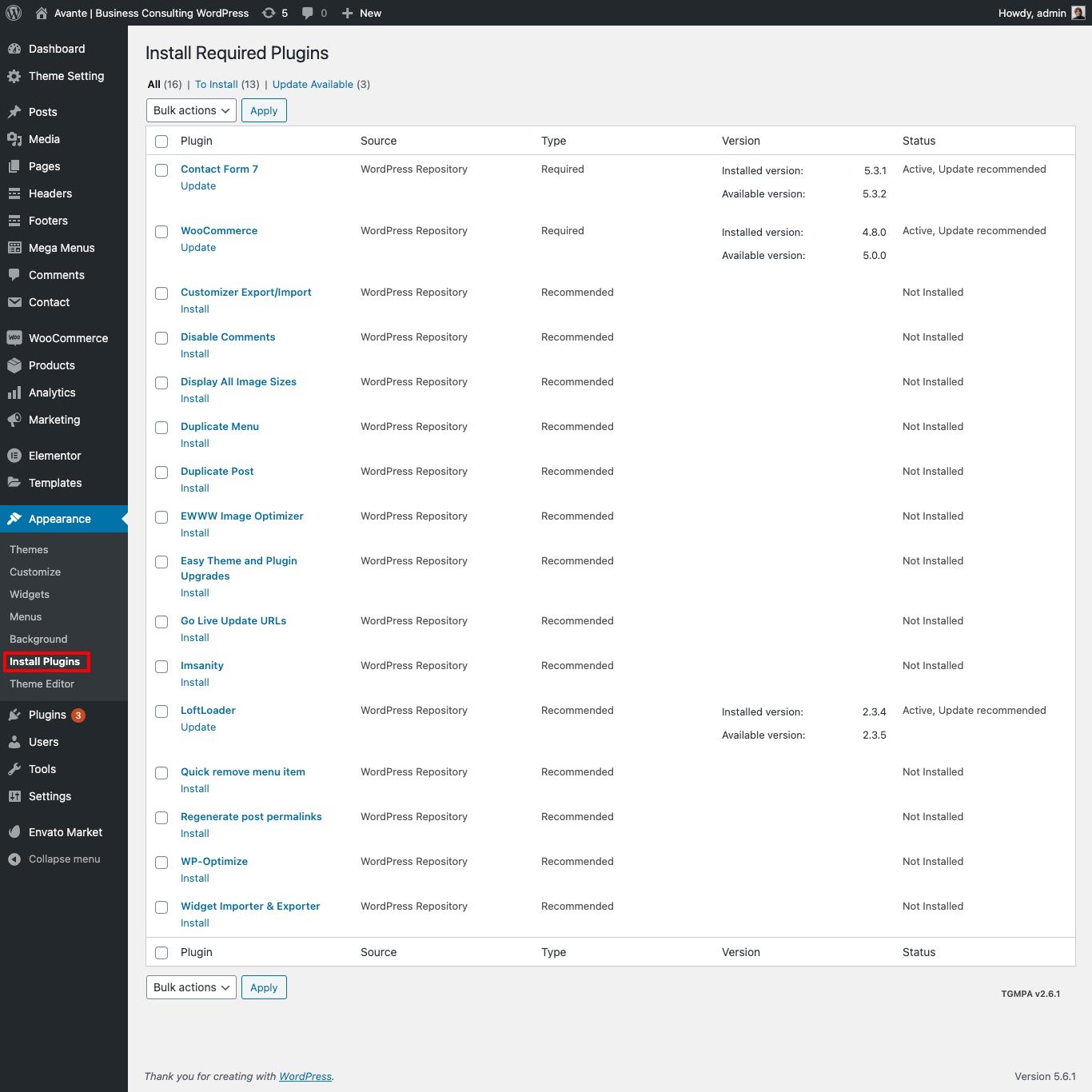Viewport: 1092px width, 1092px height.
Task: Open the bottom Bulk actions dropdown
Action: pos(190,986)
